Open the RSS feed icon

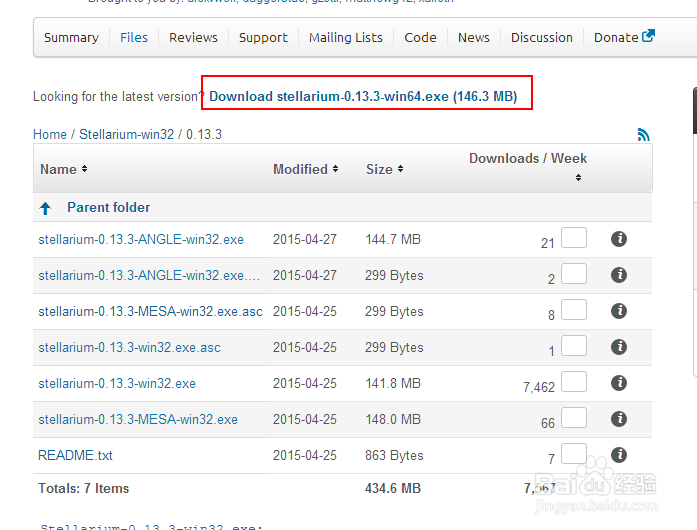(643, 134)
